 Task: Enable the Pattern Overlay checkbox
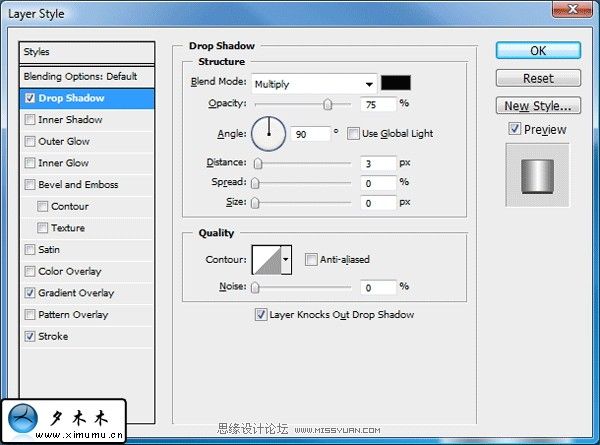[30, 315]
